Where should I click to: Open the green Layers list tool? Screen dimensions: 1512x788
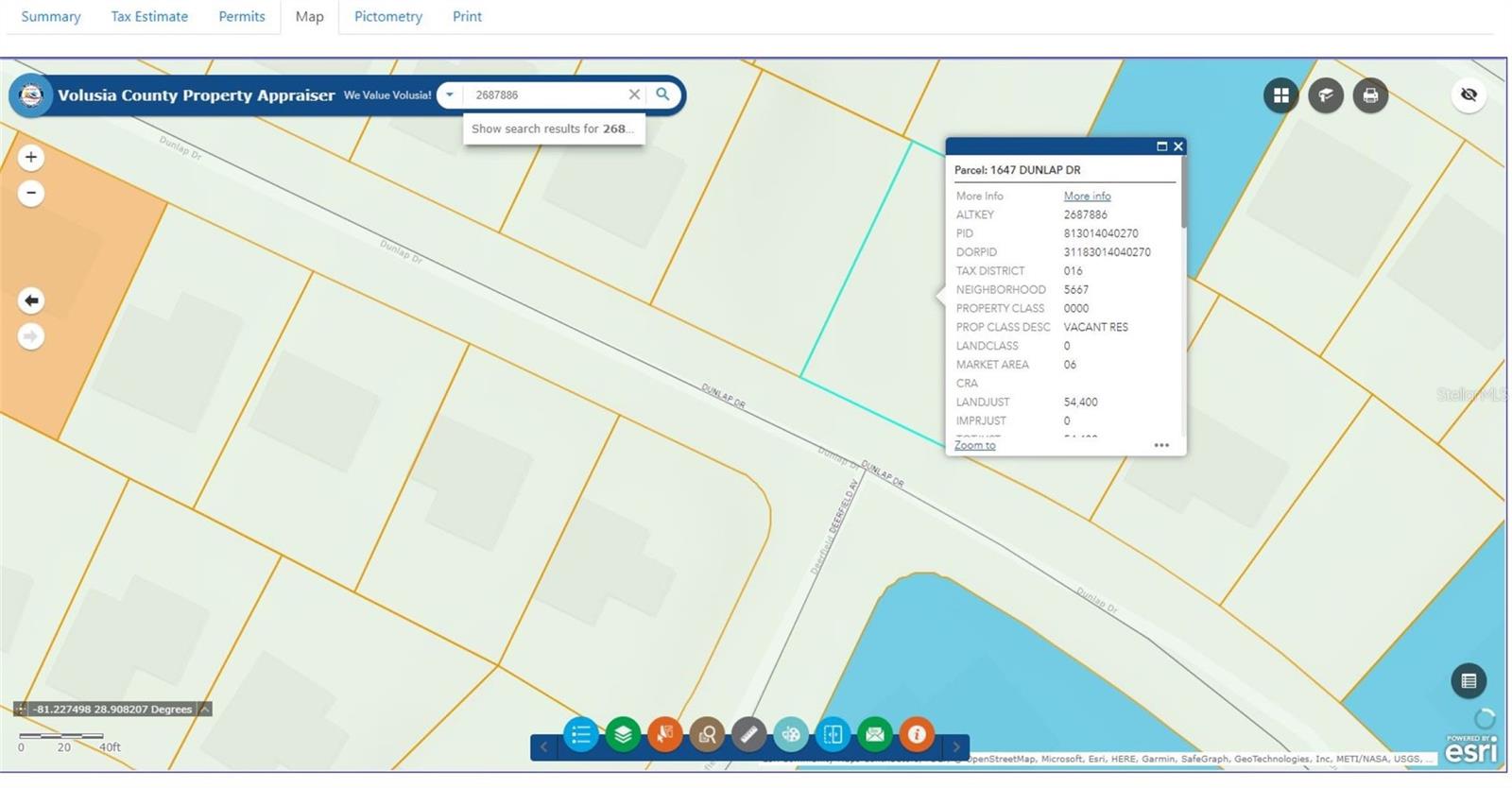[623, 733]
